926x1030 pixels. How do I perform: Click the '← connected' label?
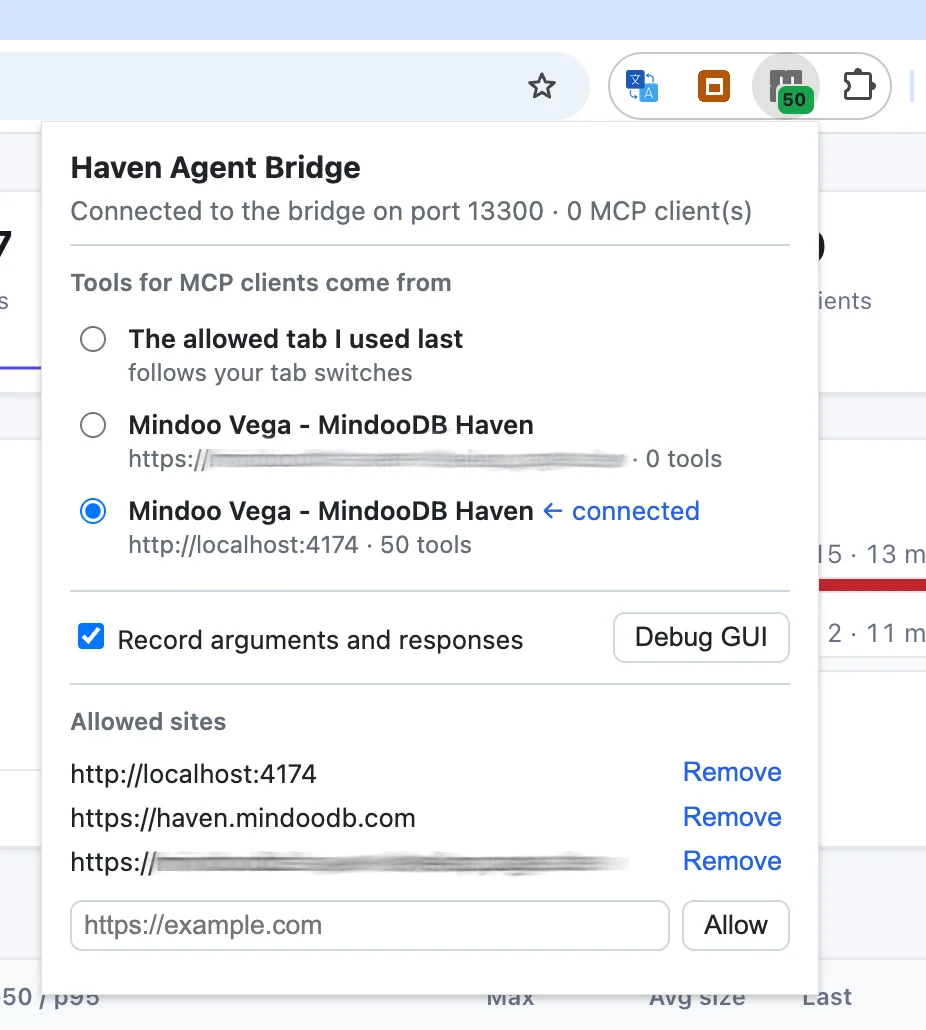621,511
